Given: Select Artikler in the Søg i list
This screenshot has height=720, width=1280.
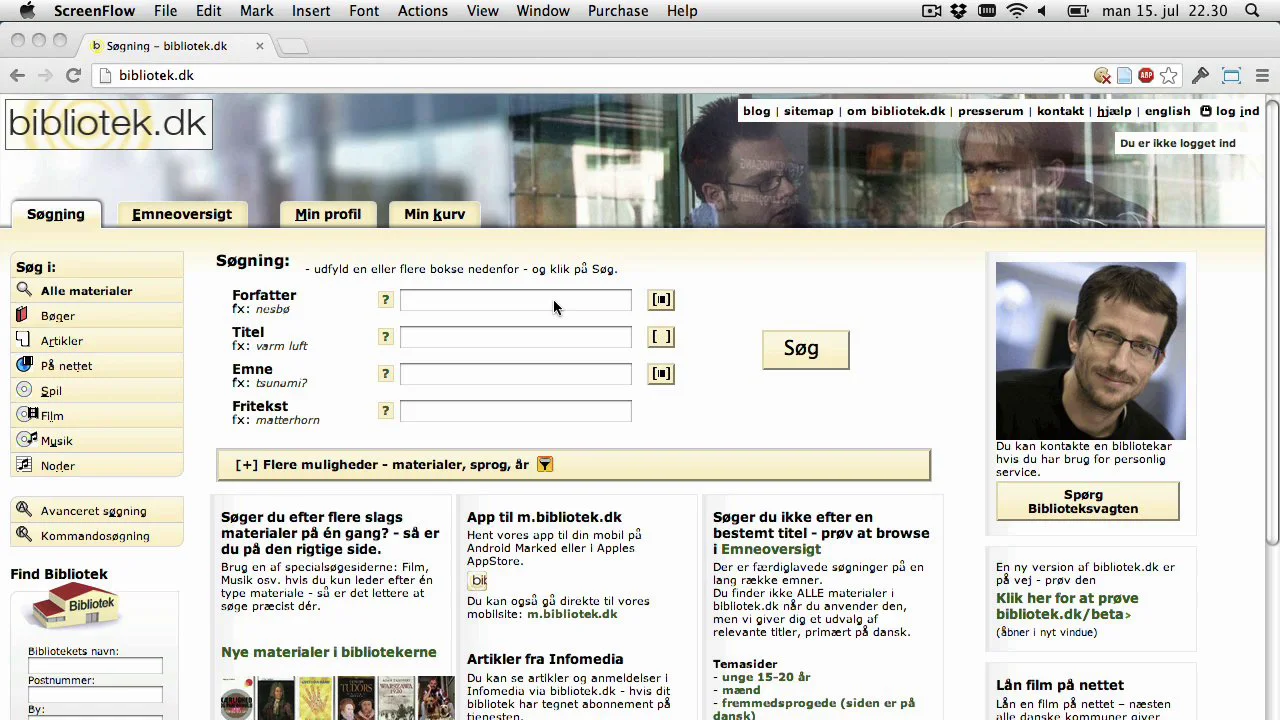Looking at the screenshot, I should pyautogui.click(x=97, y=341).
